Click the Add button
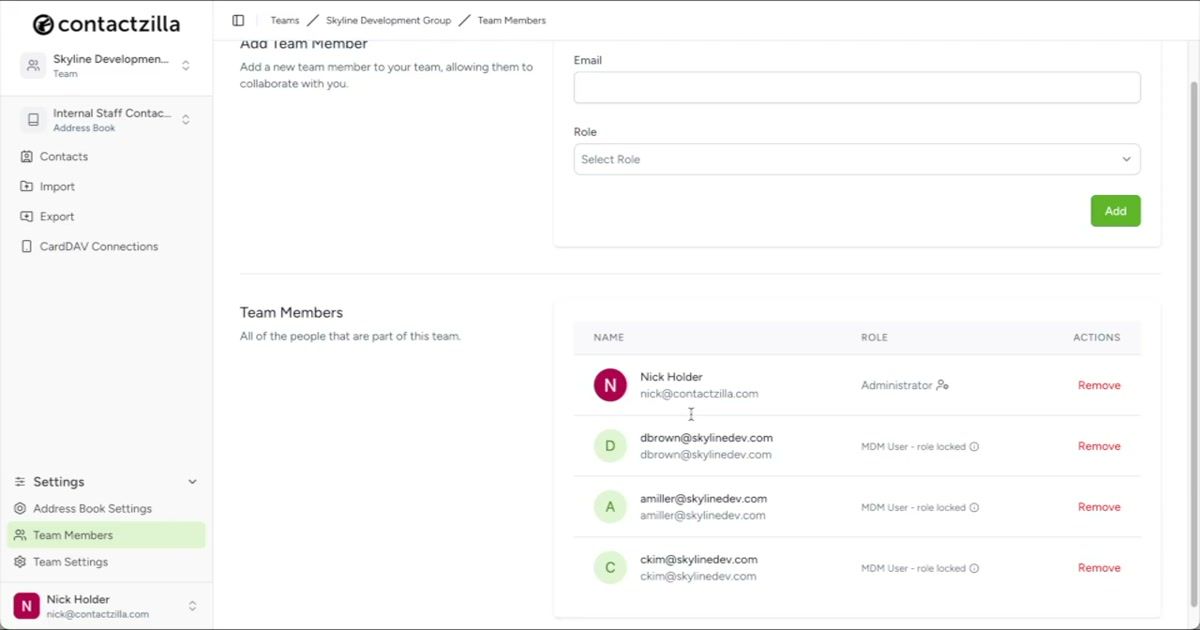 1115,210
